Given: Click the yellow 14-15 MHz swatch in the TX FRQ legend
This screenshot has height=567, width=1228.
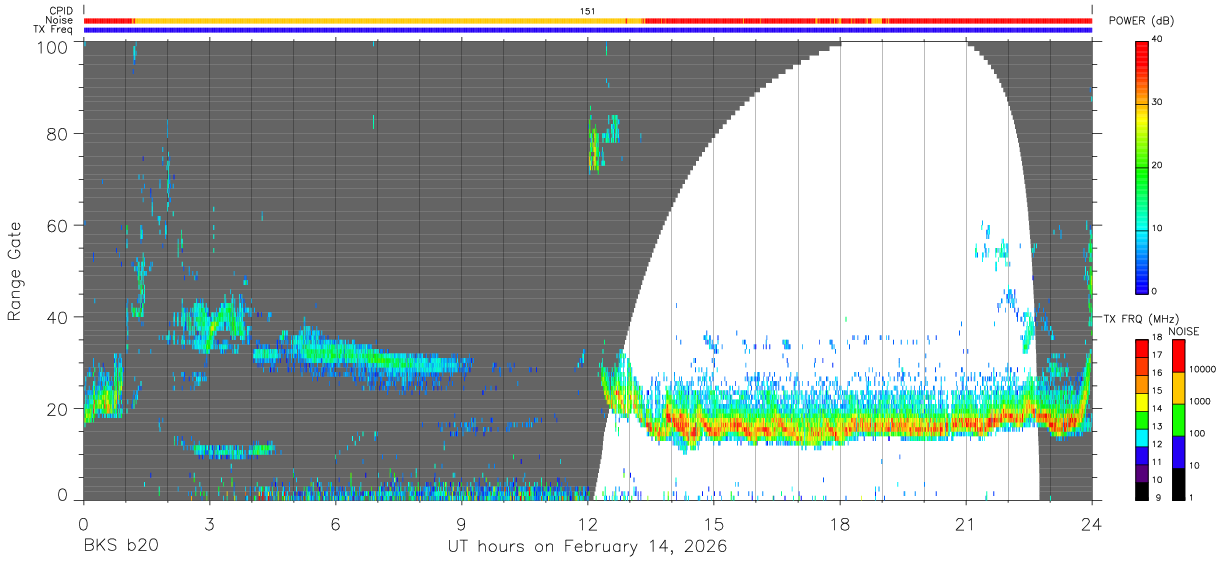Looking at the screenshot, I should coord(1141,402).
